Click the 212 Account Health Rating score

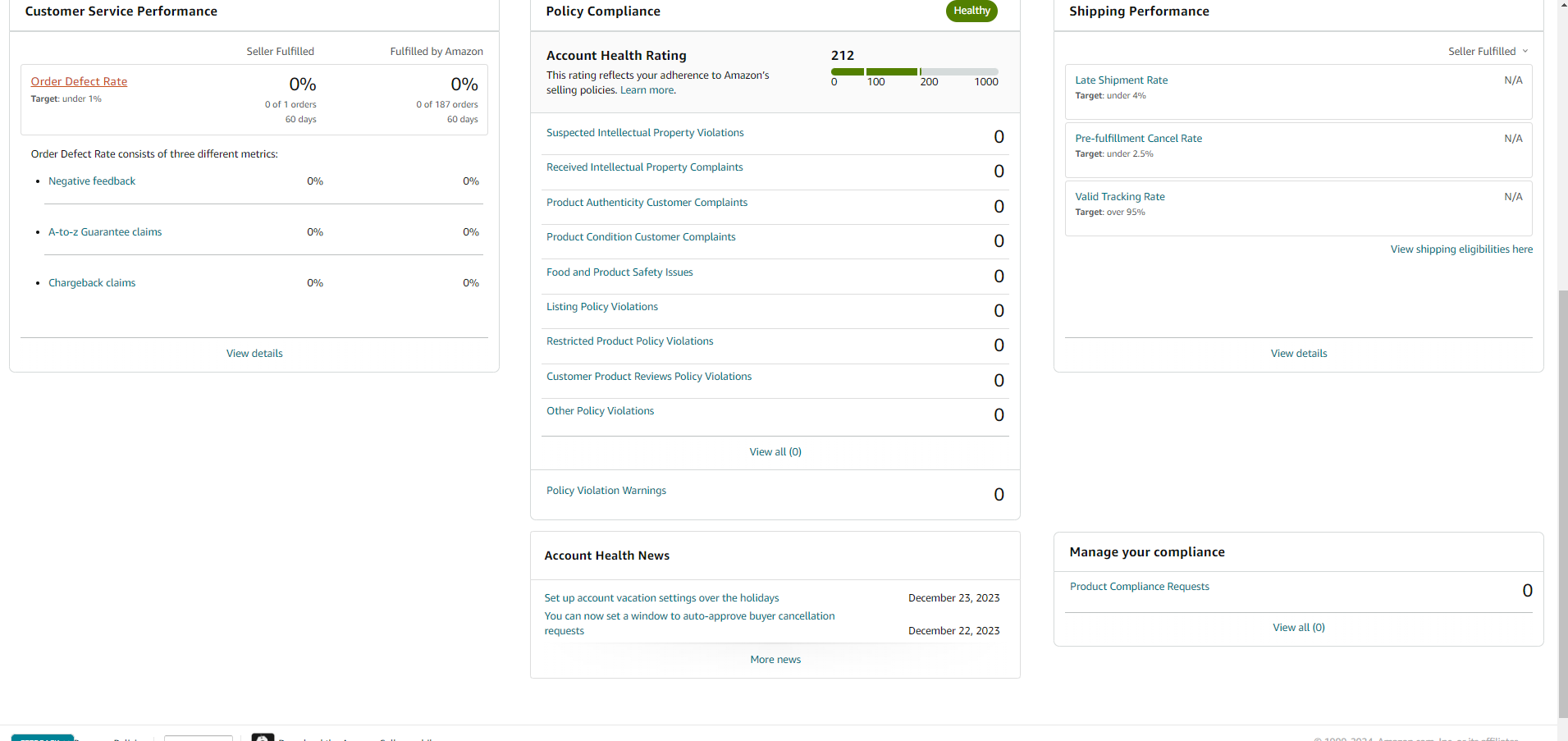click(843, 56)
